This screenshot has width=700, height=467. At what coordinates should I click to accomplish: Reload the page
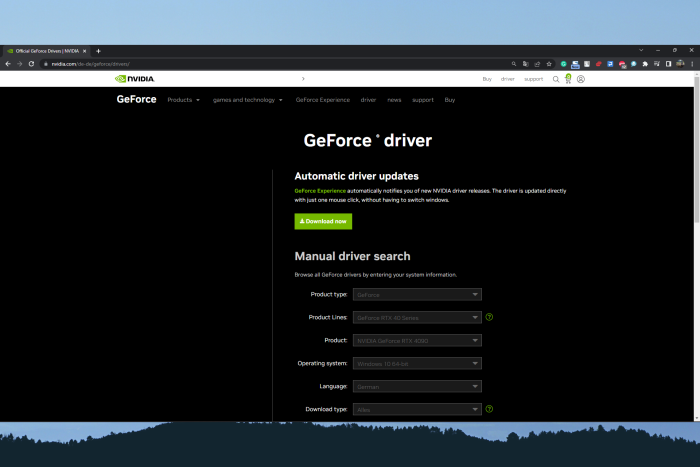[x=31, y=64]
